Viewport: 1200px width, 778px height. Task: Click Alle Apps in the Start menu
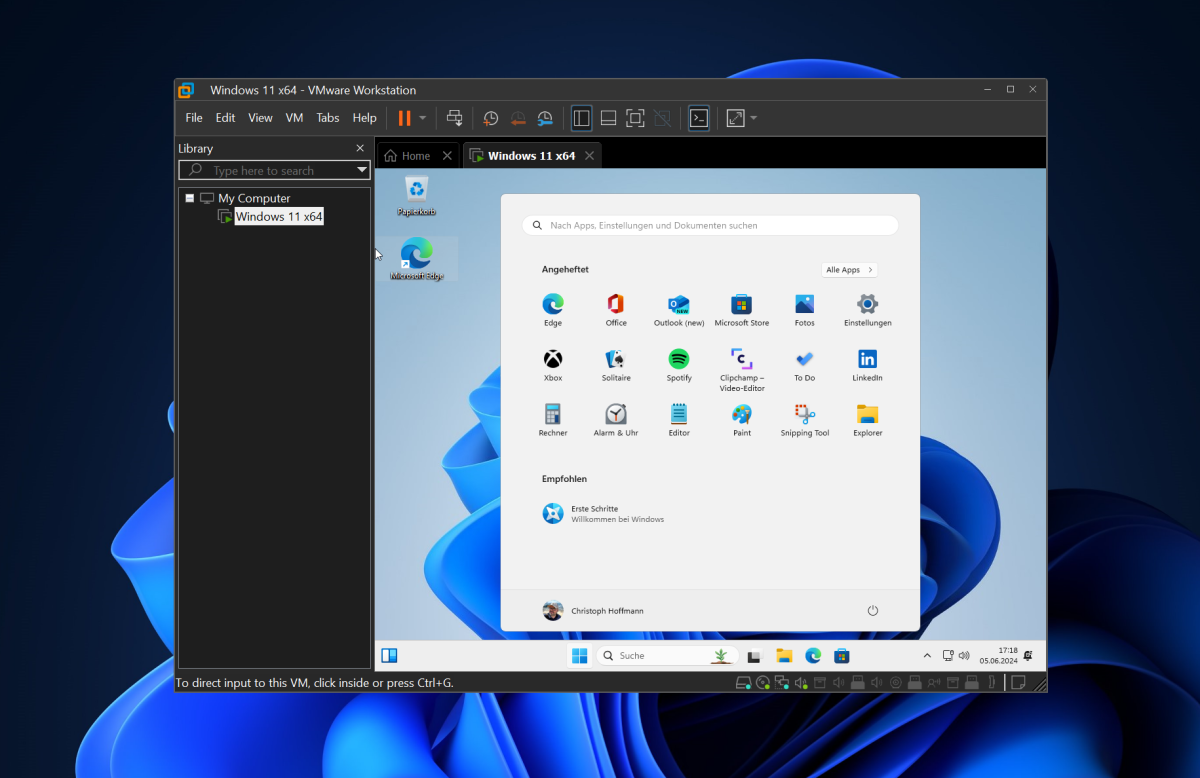848,269
